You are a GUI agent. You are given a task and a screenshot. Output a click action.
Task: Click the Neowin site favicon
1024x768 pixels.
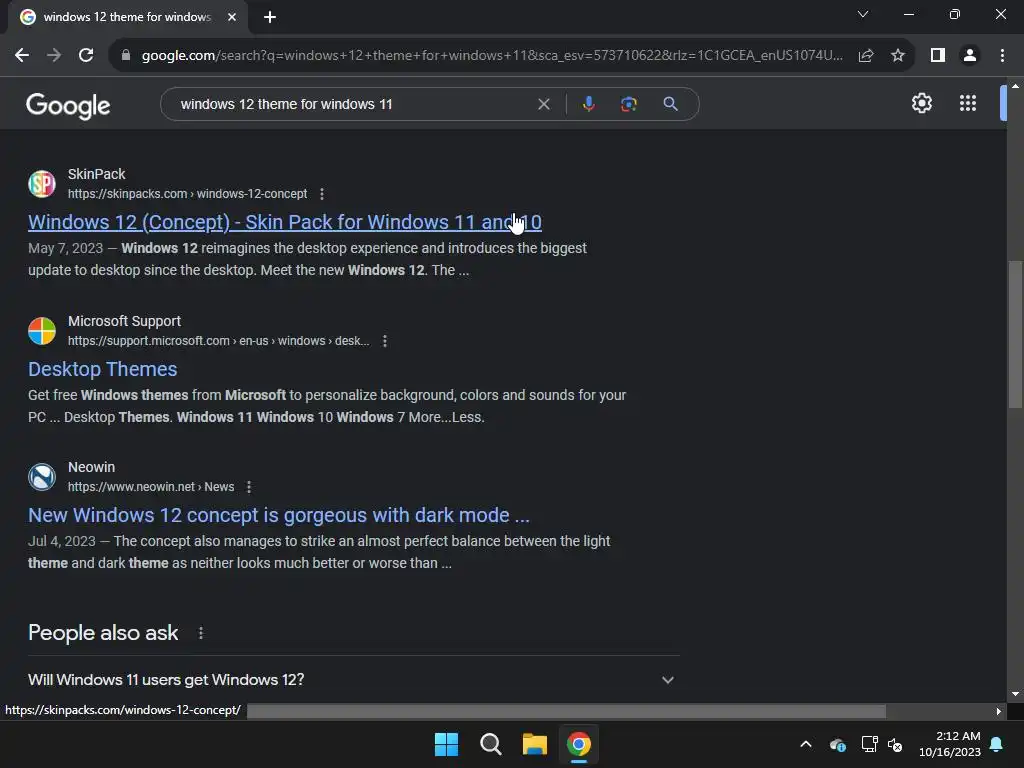pos(42,477)
